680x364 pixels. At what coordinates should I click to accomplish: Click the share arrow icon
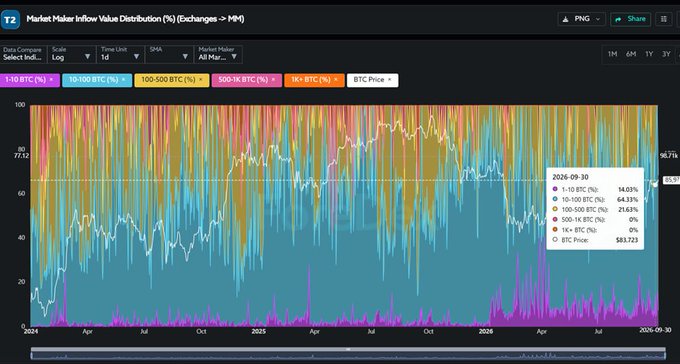[618, 19]
